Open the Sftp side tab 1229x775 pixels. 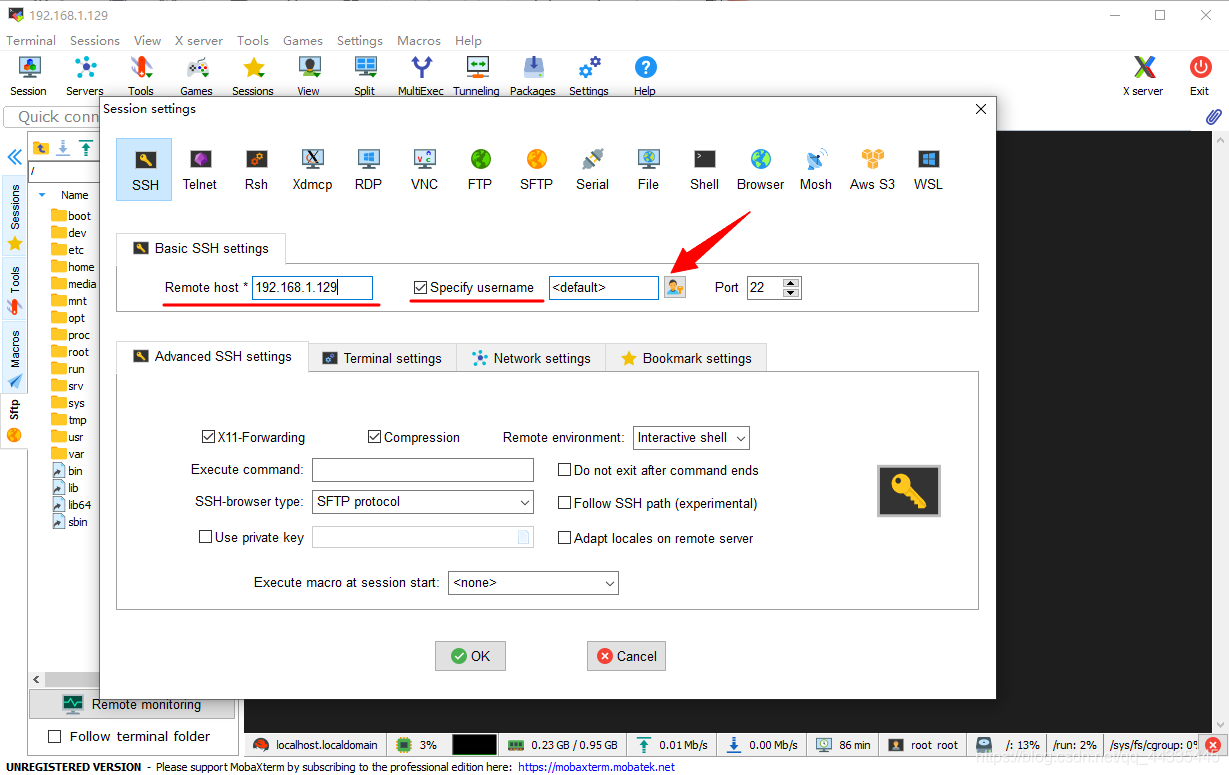(x=14, y=421)
